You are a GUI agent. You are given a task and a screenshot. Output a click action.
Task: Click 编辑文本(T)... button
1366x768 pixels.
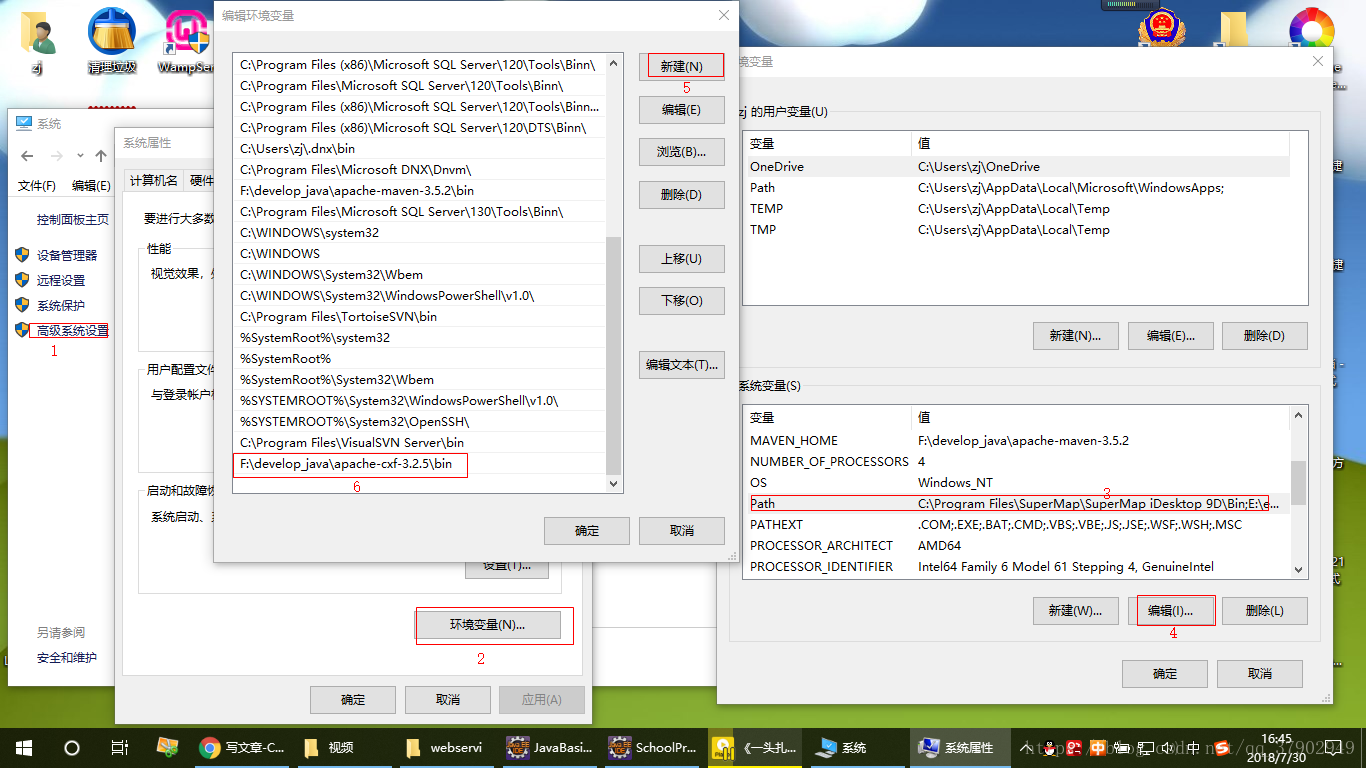click(681, 365)
